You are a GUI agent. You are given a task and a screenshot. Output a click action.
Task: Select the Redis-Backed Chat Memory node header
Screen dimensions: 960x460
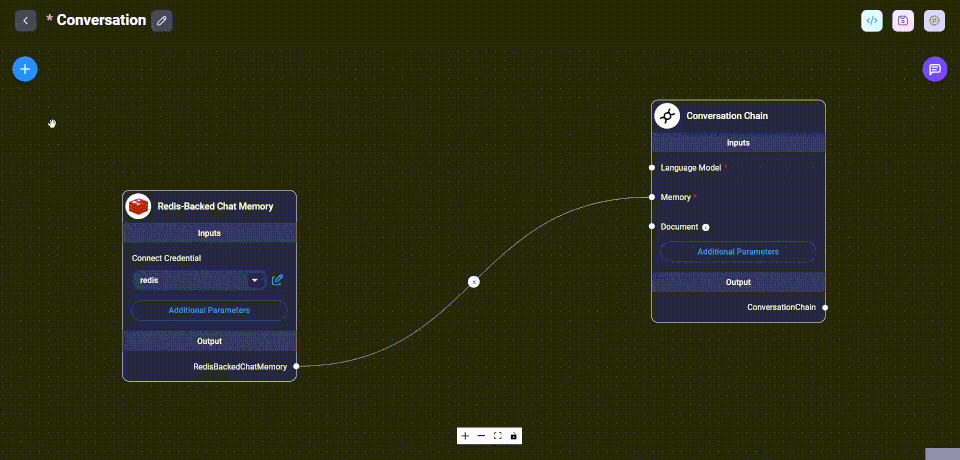tap(214, 206)
